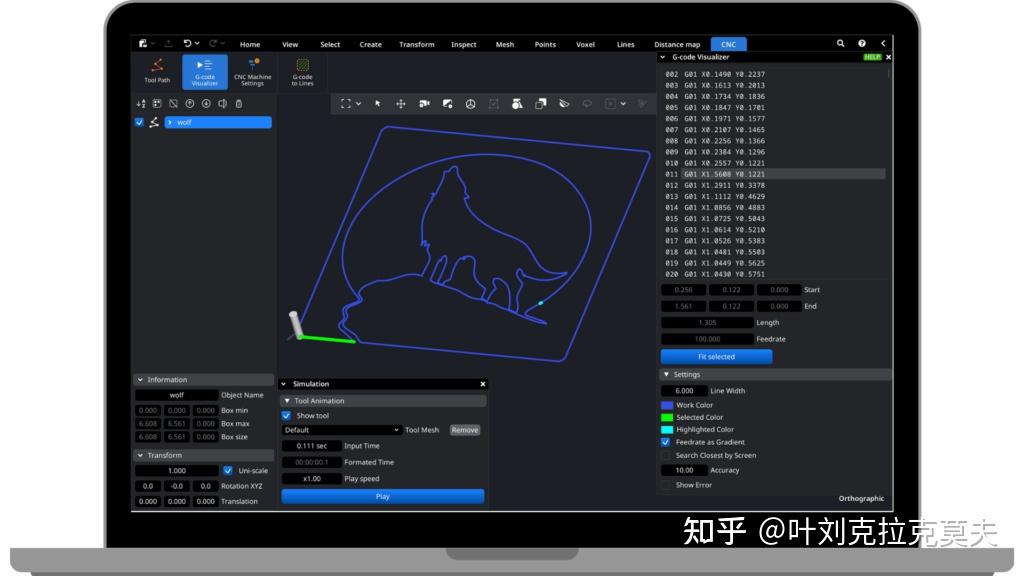The image size is (1024, 576).
Task: Click the striped clipping plane icon
Action: pos(564,104)
